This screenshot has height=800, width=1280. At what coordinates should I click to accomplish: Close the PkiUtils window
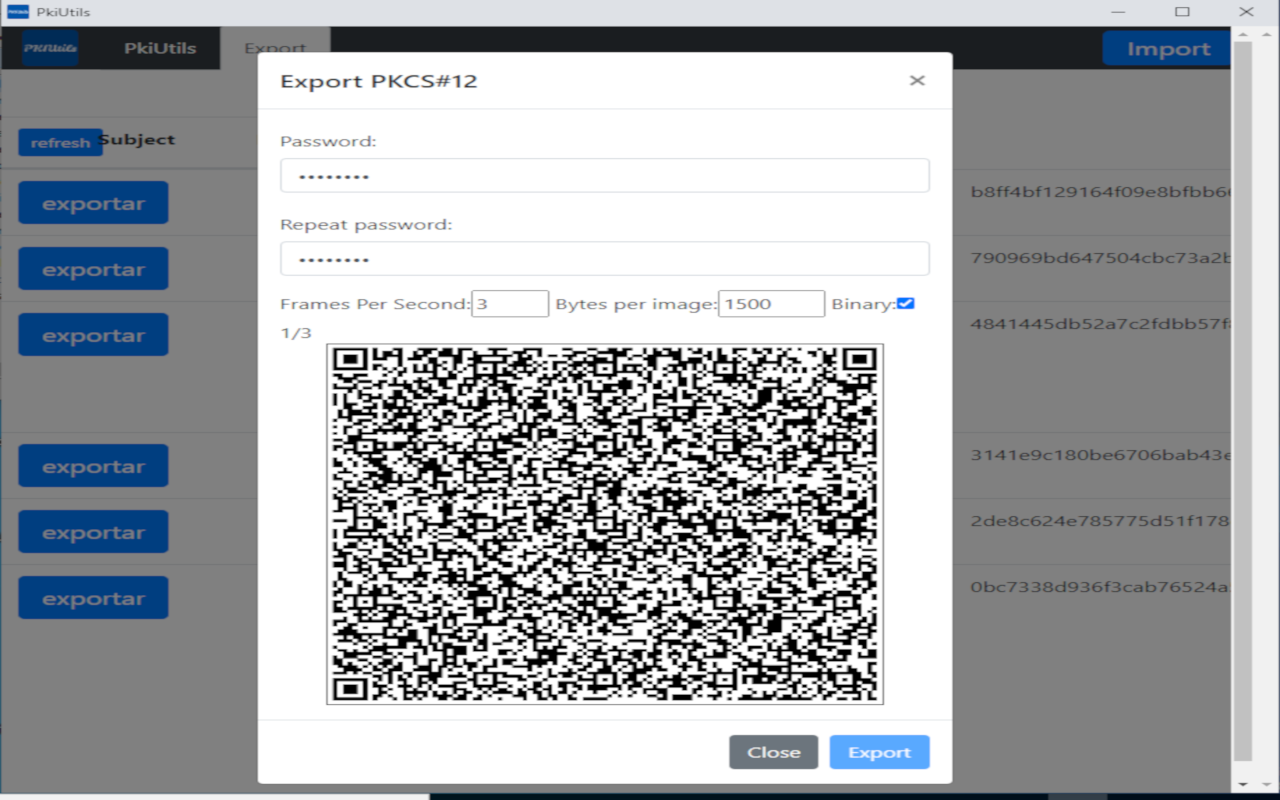[1246, 12]
